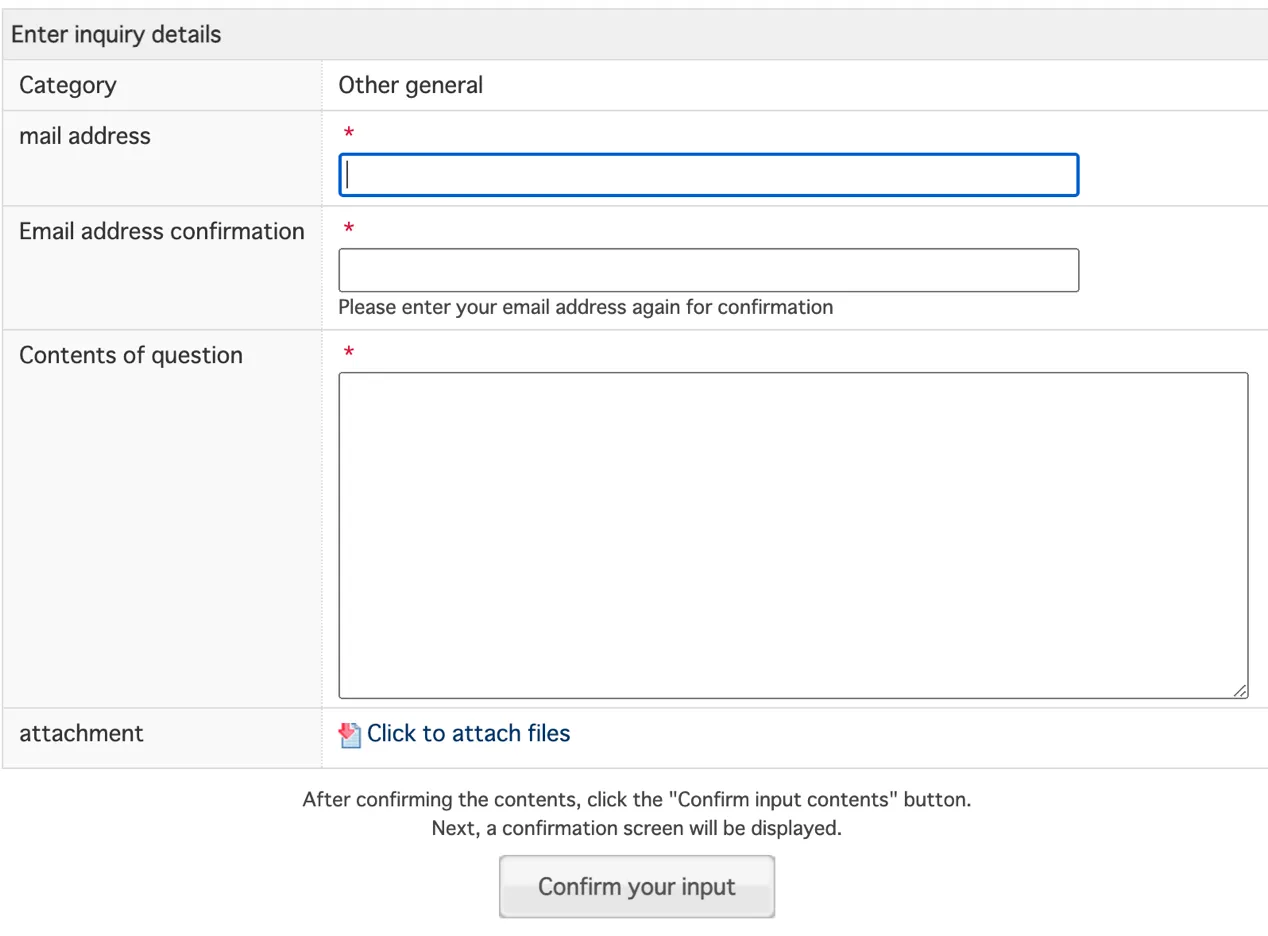This screenshot has height=936, width=1268.
Task: Focus the Email address confirmation field
Action: [x=708, y=270]
